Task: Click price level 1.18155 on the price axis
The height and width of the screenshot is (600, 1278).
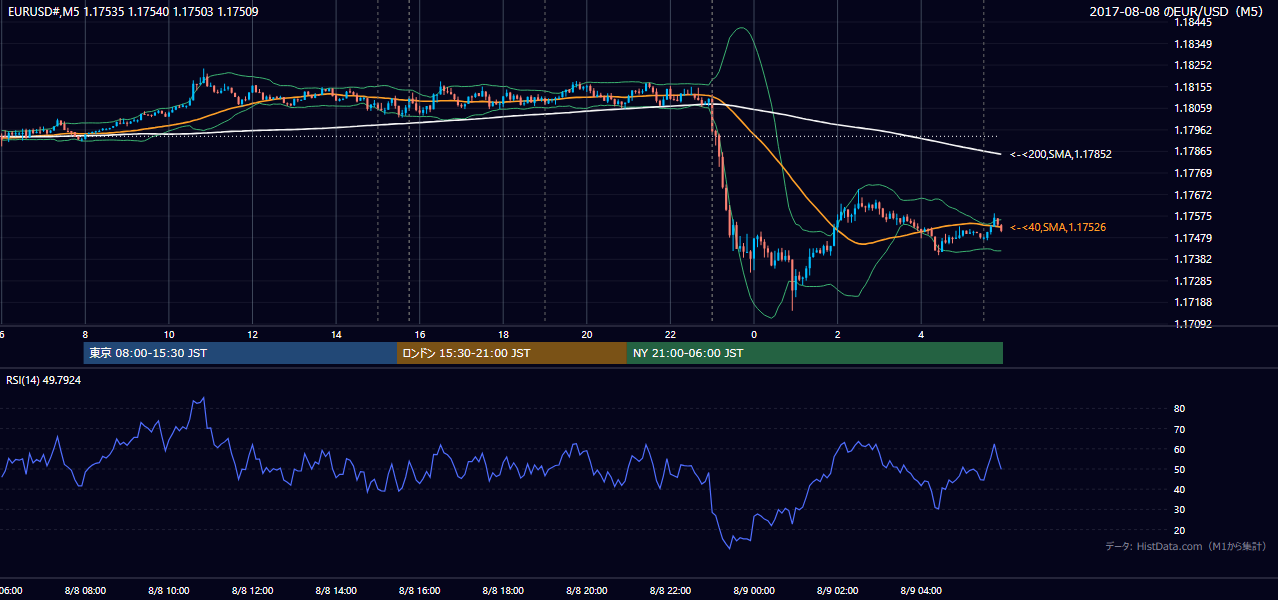Action: click(1193, 87)
